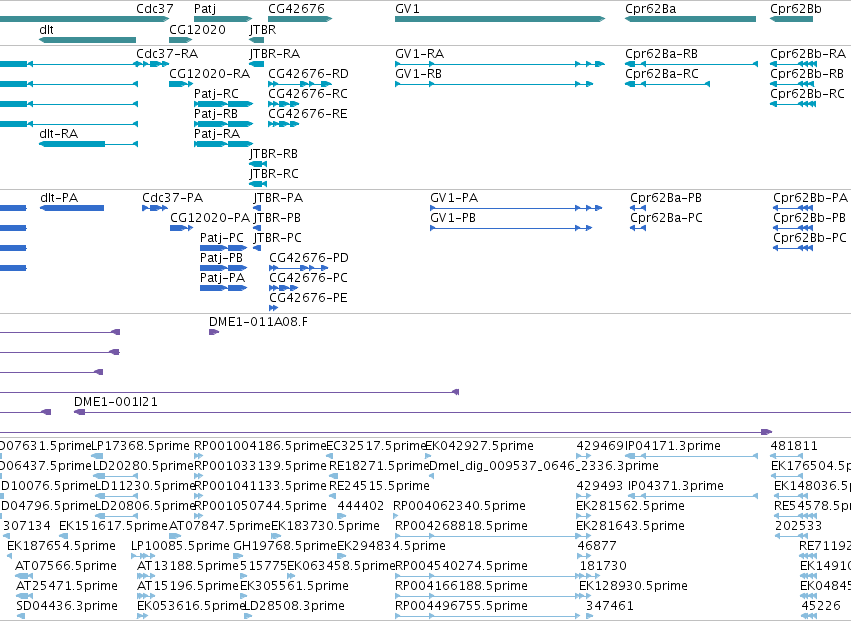The width and height of the screenshot is (851, 621).
Task: Click the LD28508.3prime EST label
Action: [295, 606]
